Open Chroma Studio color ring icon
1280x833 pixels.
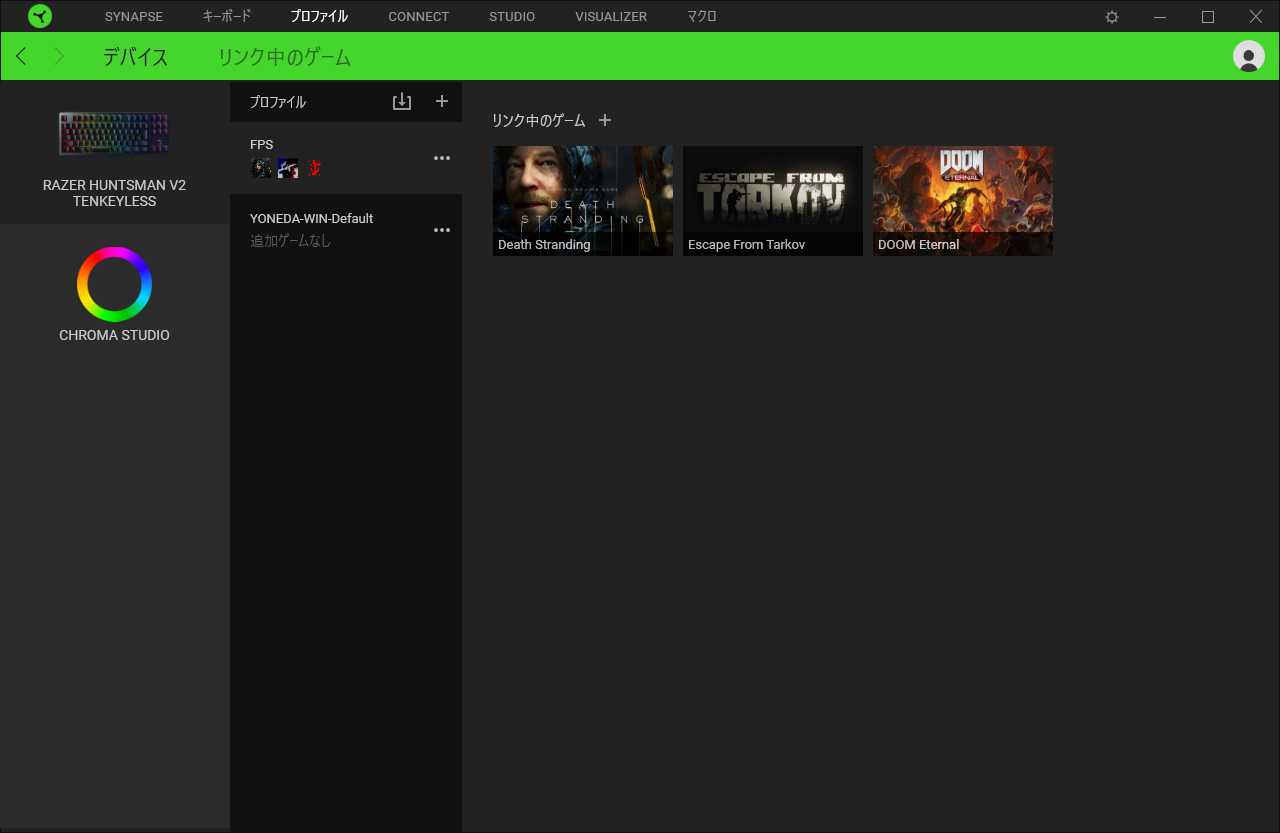tap(114, 285)
